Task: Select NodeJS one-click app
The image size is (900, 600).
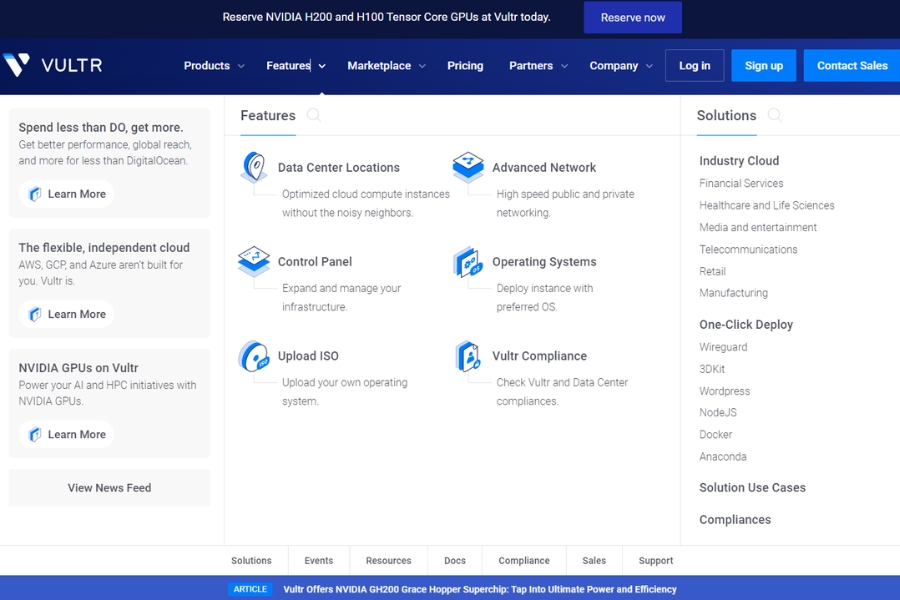Action: point(717,412)
